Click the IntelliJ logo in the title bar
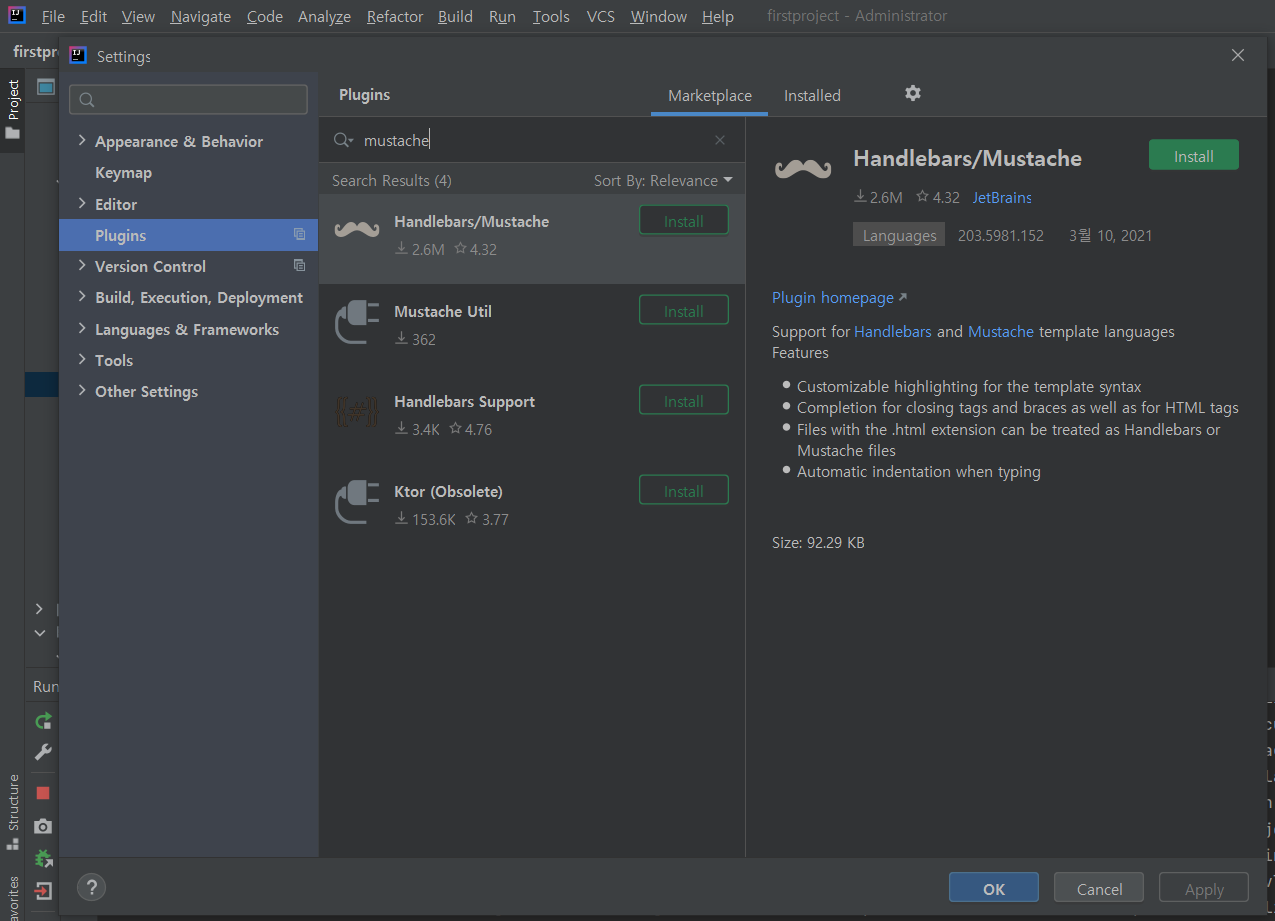The image size is (1275, 921). point(17,16)
